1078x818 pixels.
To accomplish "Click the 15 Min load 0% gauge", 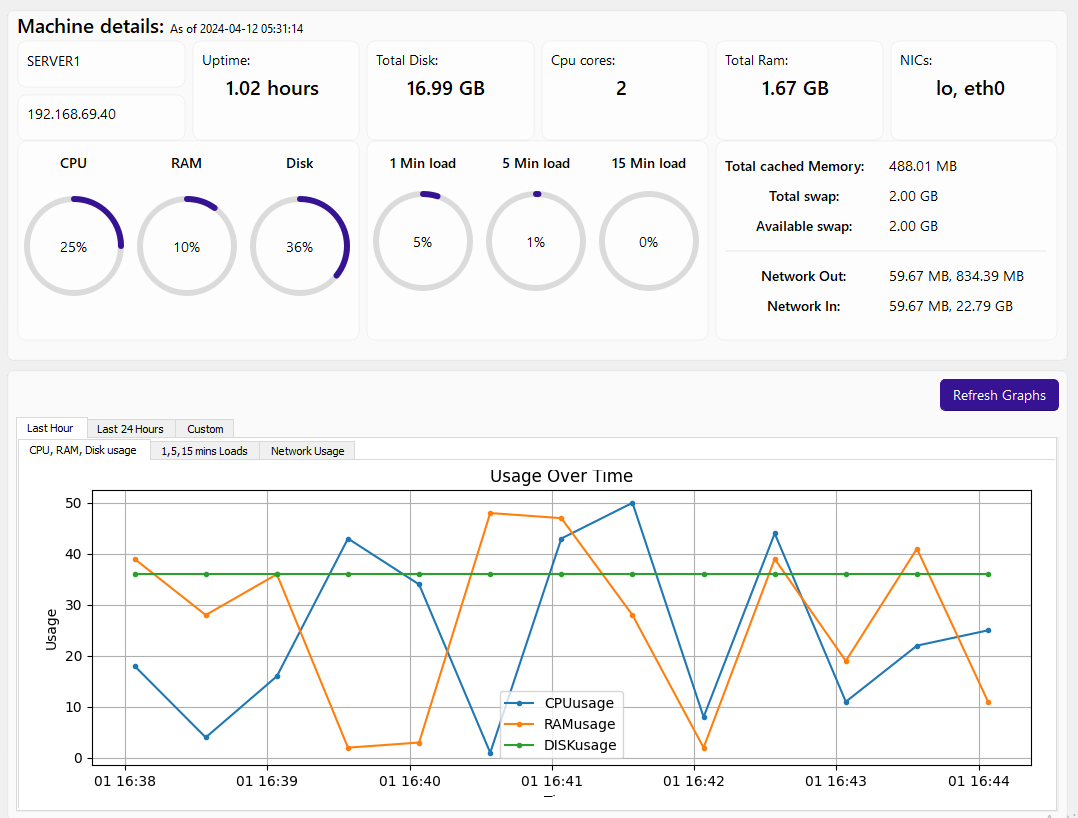I will pyautogui.click(x=648, y=241).
